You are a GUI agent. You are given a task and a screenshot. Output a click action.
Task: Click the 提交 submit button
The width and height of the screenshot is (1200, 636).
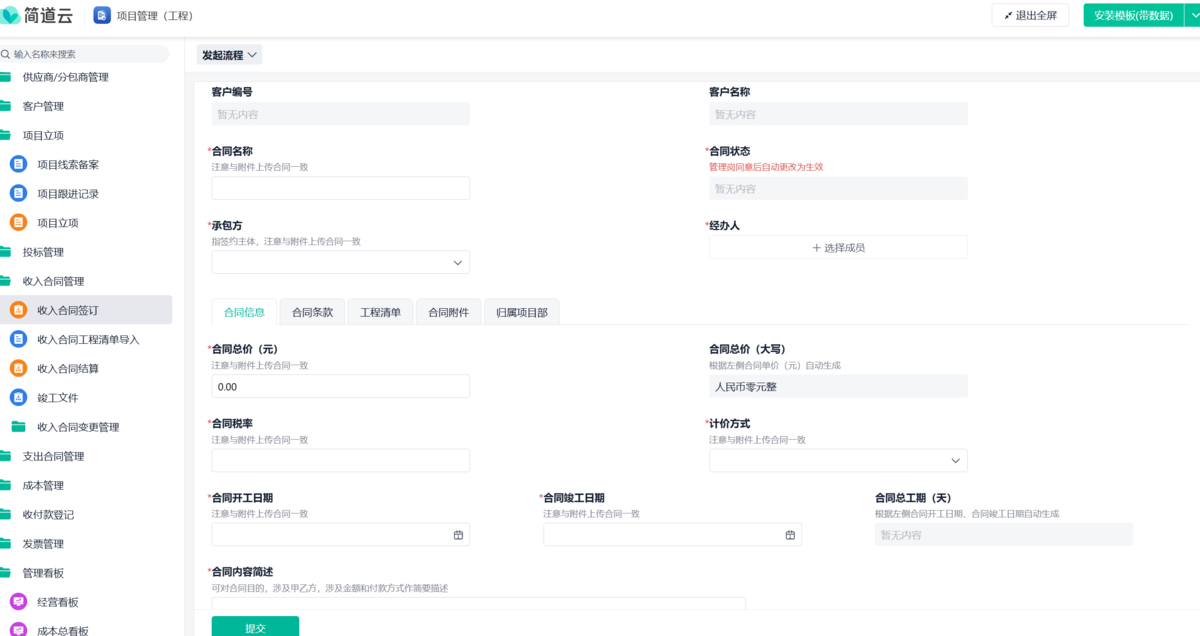tap(255, 627)
